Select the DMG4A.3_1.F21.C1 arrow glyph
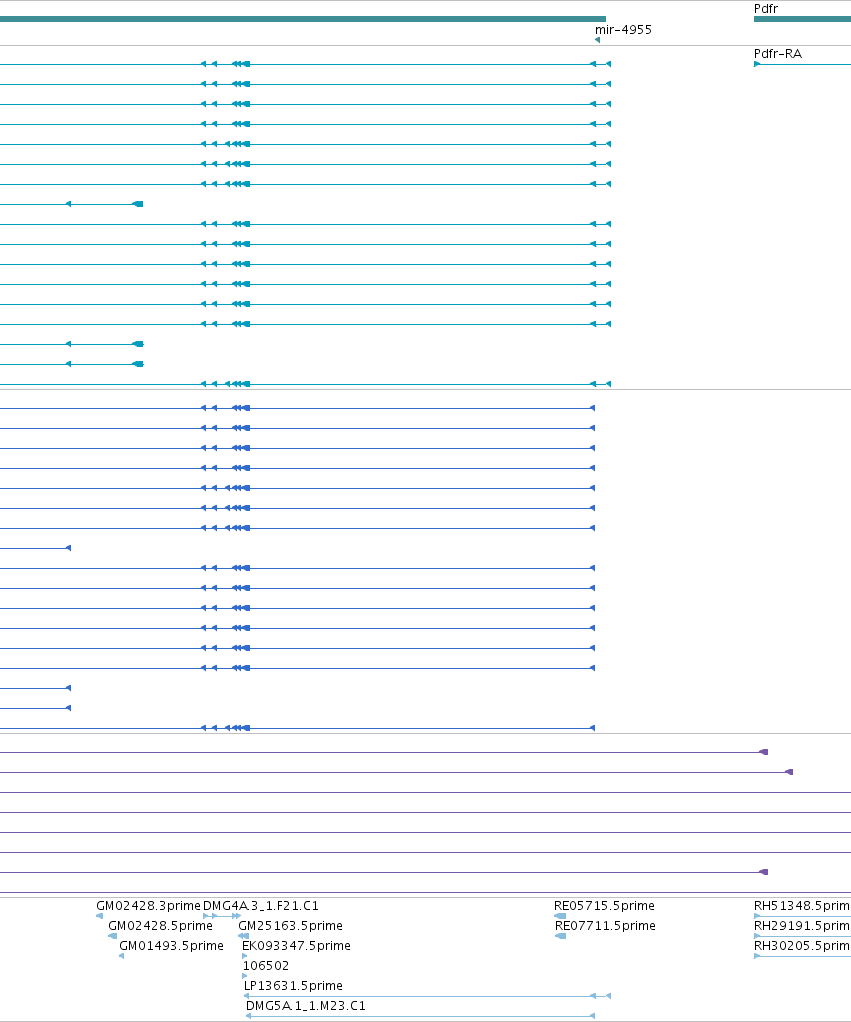This screenshot has width=851, height=1022. coord(222,916)
